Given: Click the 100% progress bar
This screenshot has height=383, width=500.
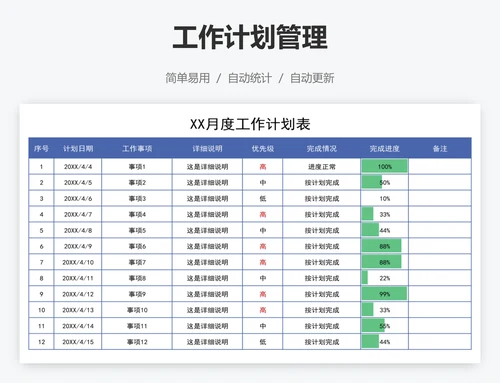Looking at the screenshot, I should point(385,166).
